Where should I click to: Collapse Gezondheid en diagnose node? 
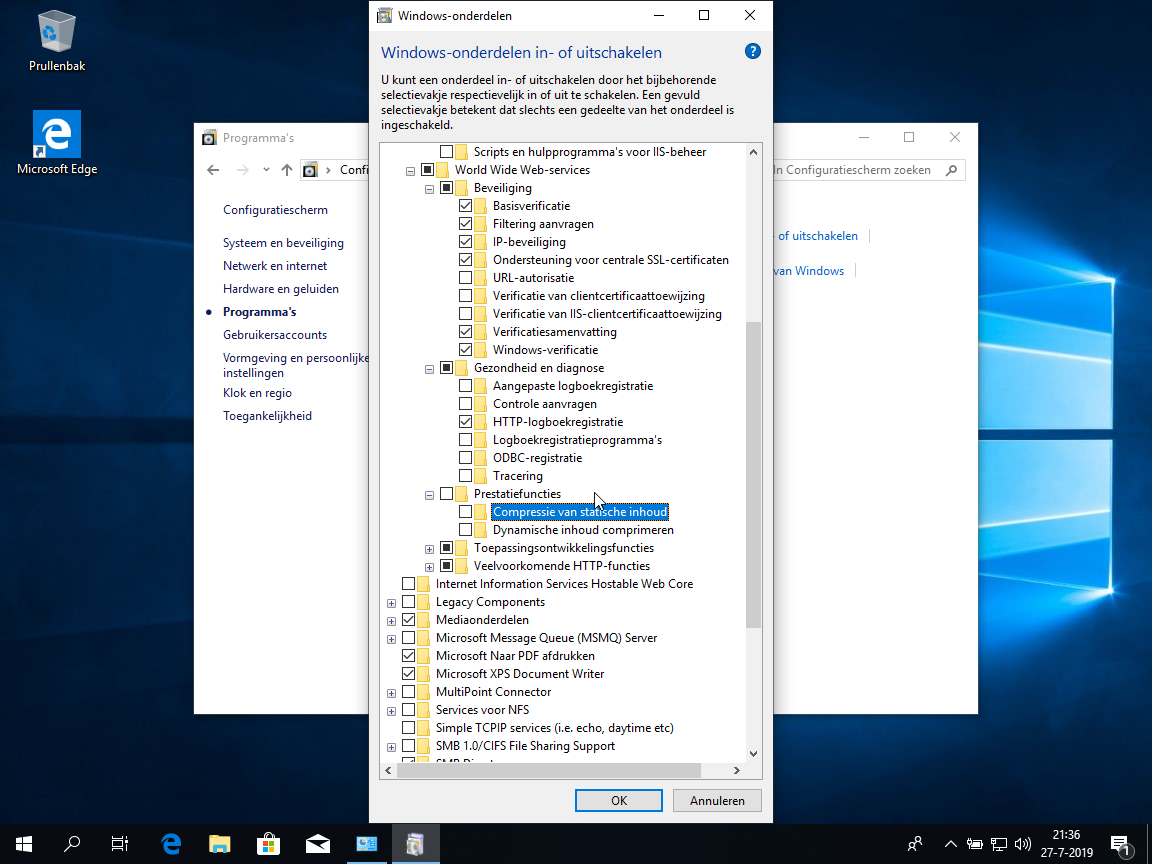coord(429,369)
